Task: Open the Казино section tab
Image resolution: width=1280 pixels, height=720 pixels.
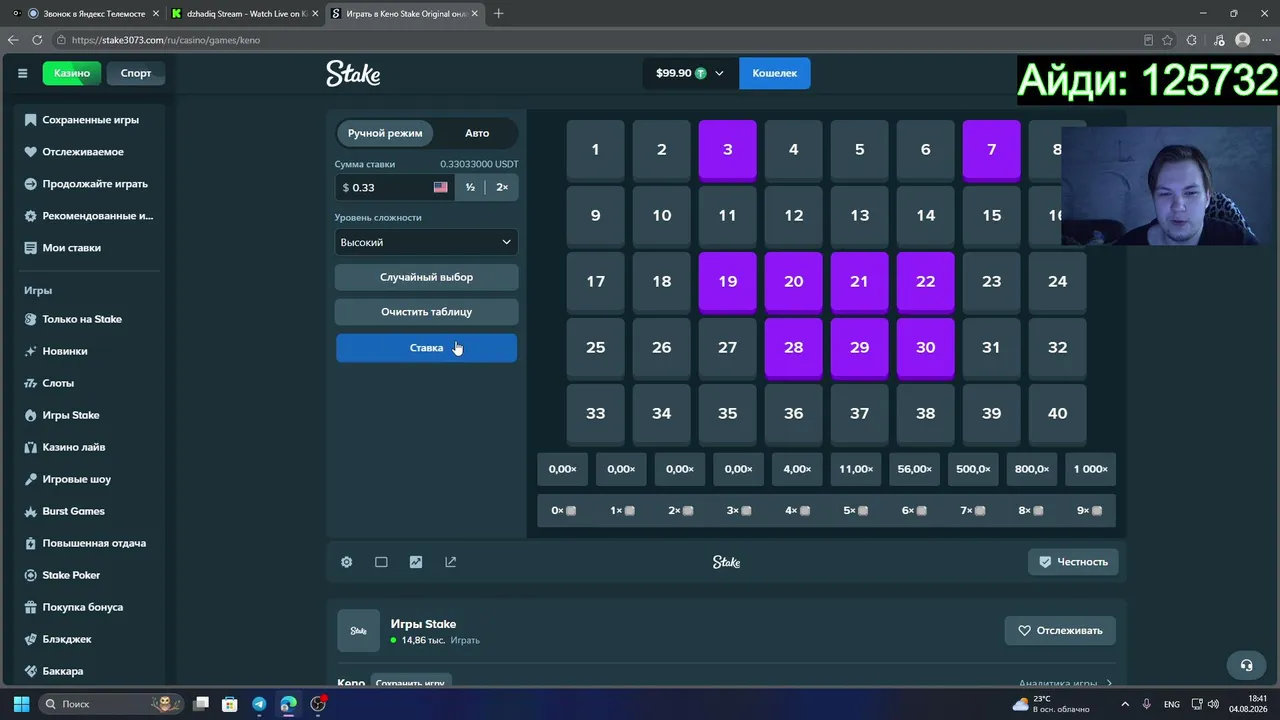Action: point(72,73)
